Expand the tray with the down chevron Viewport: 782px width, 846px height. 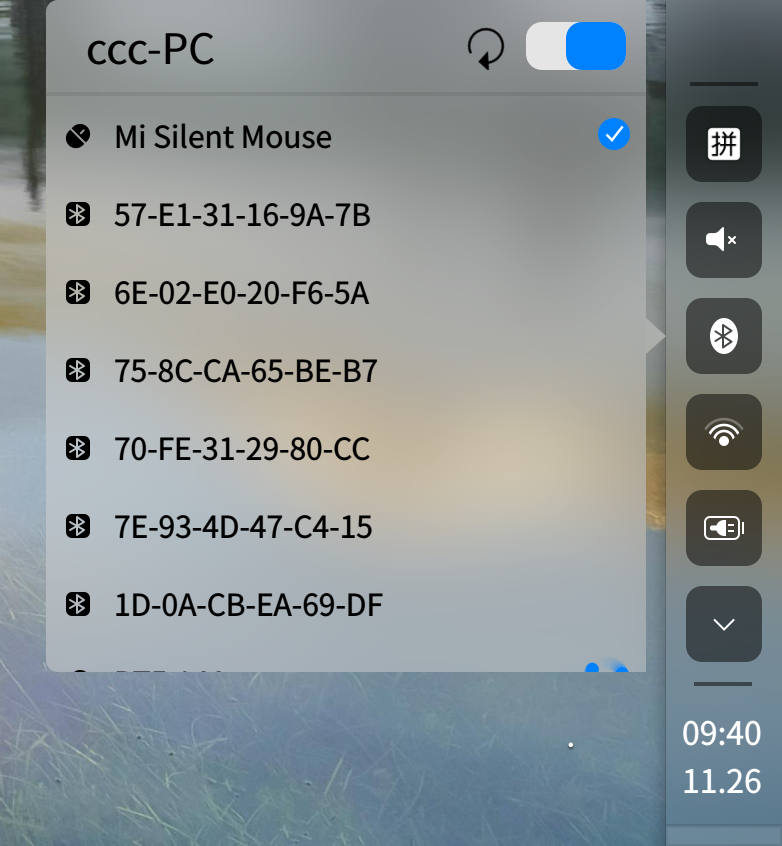723,624
